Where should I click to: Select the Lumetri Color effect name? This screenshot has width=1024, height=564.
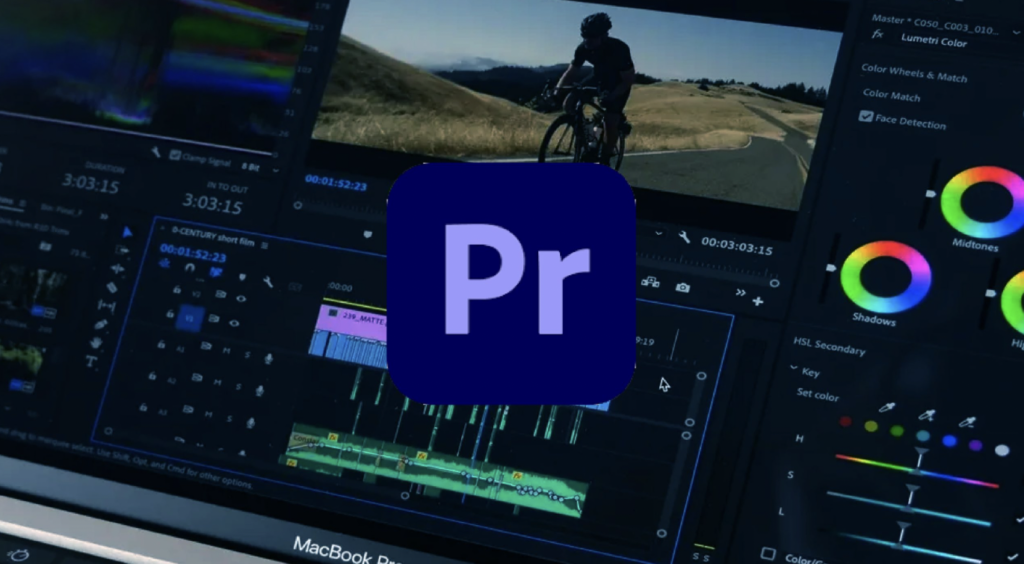[934, 40]
